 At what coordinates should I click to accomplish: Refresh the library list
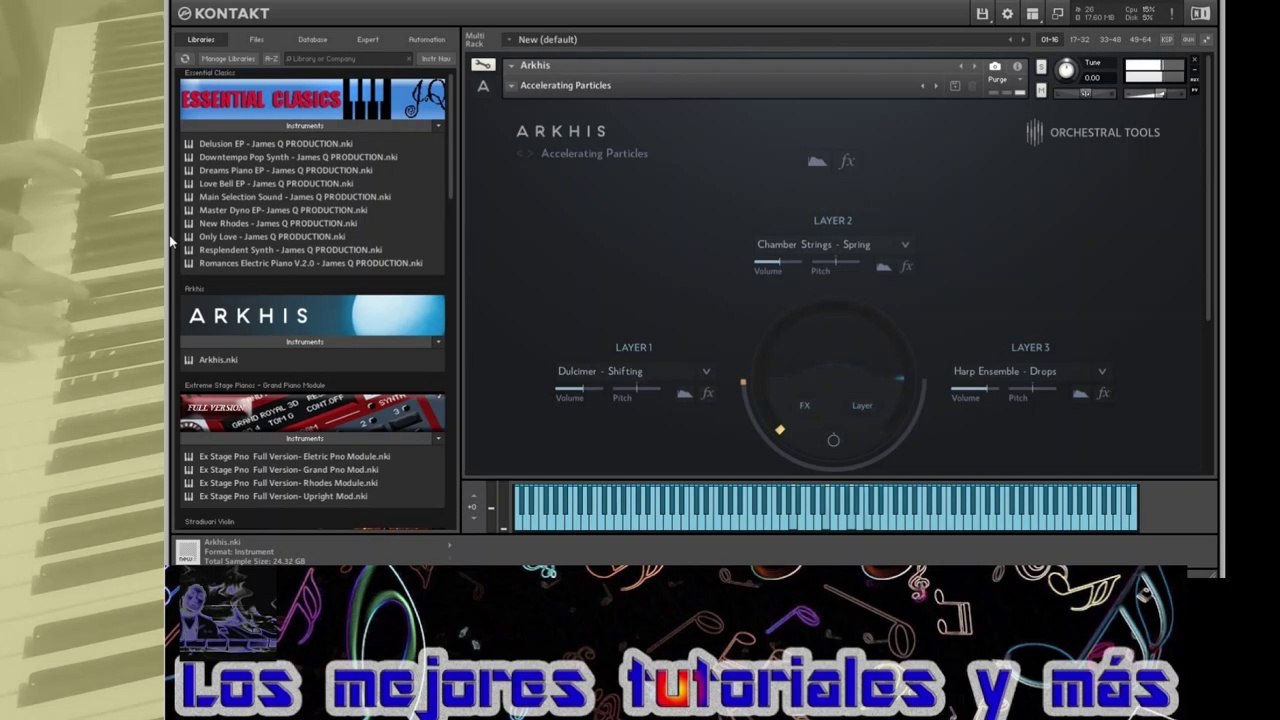tap(185, 59)
